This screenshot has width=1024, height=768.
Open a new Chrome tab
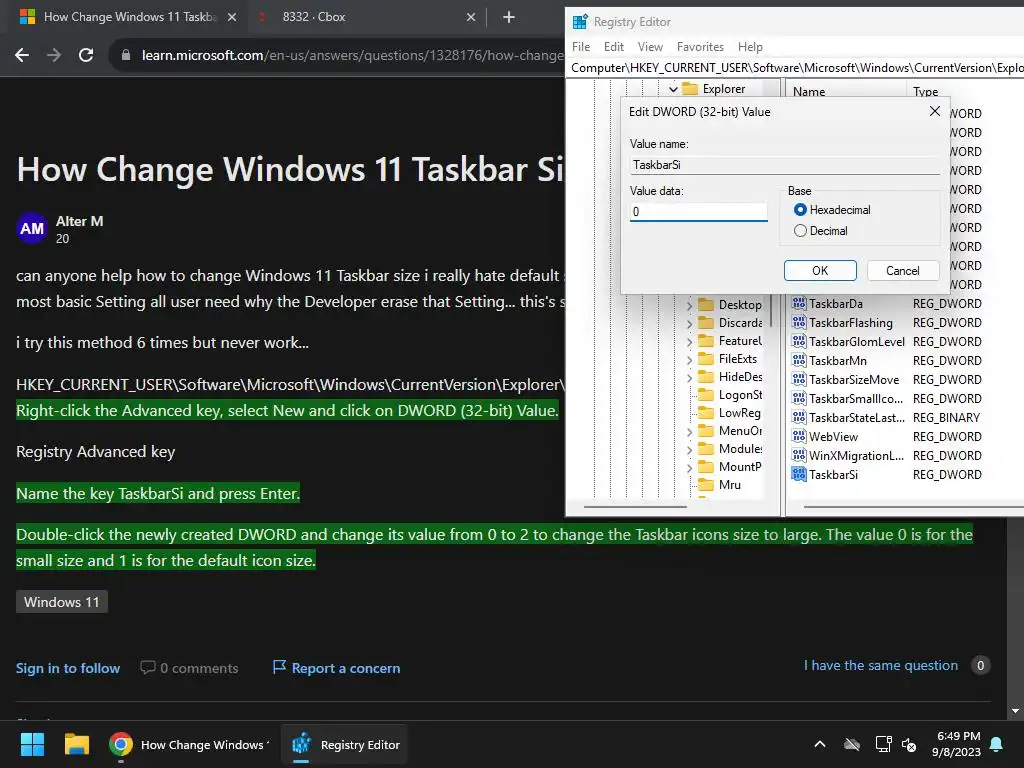509,17
